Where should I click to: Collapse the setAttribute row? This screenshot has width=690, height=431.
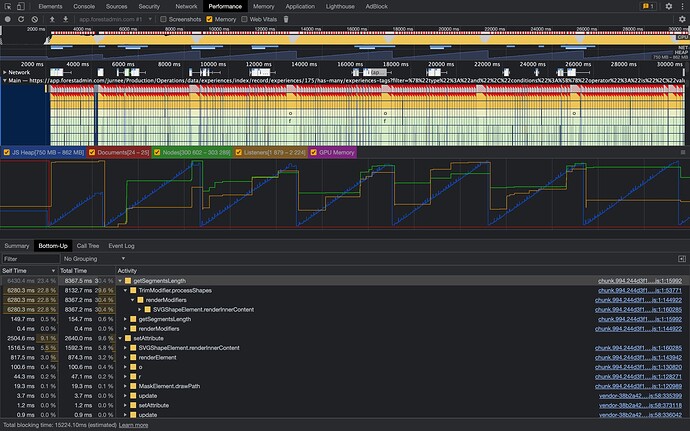[120, 339]
